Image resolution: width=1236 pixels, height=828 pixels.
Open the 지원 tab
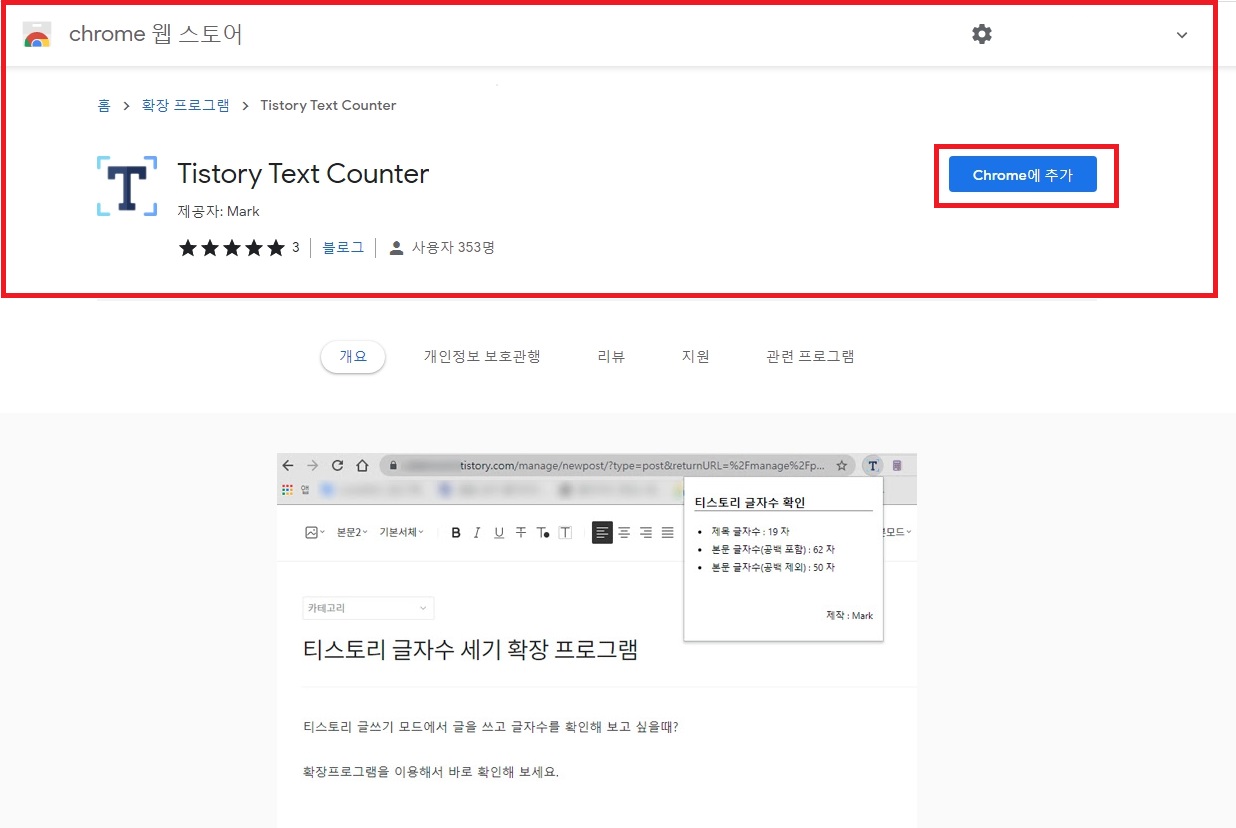[x=695, y=356]
